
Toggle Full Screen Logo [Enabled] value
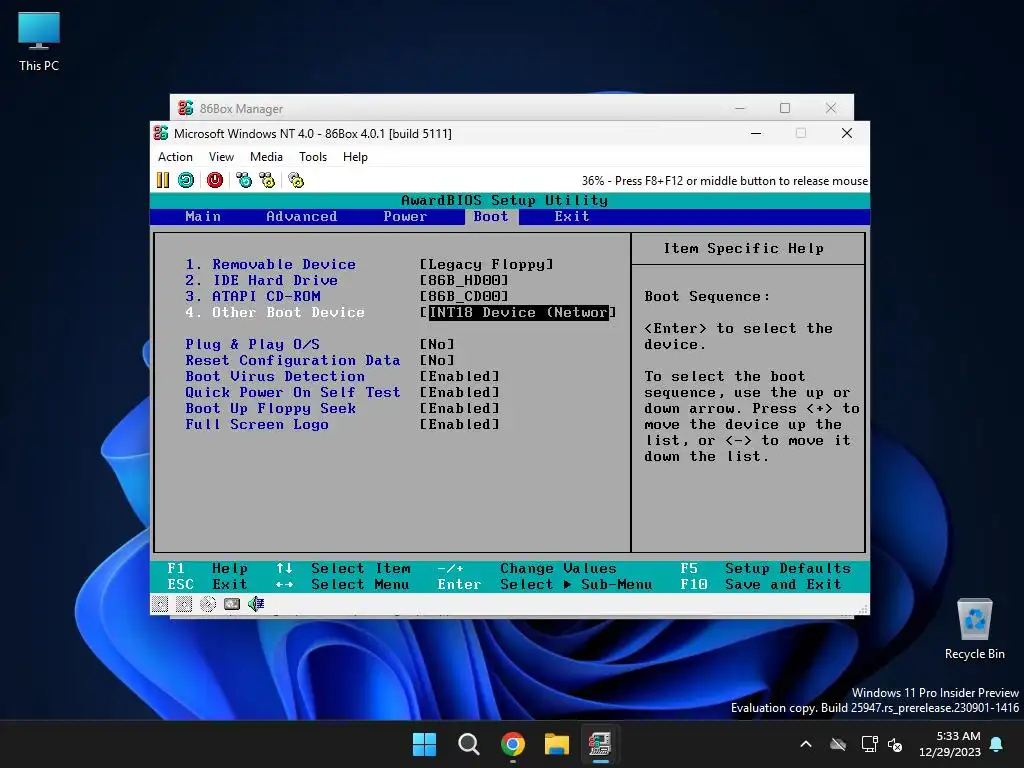coord(460,424)
